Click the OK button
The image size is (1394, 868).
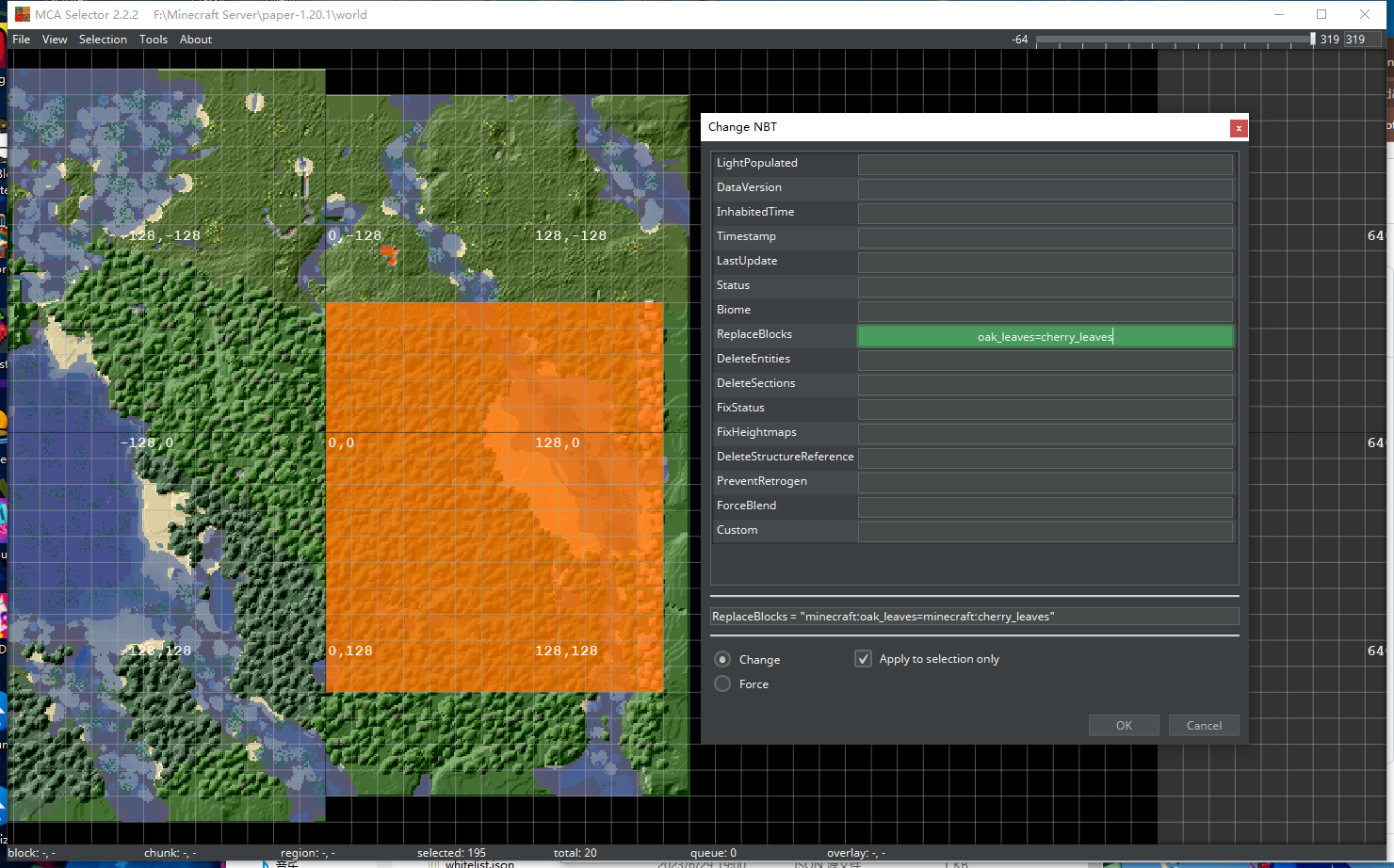1123,725
